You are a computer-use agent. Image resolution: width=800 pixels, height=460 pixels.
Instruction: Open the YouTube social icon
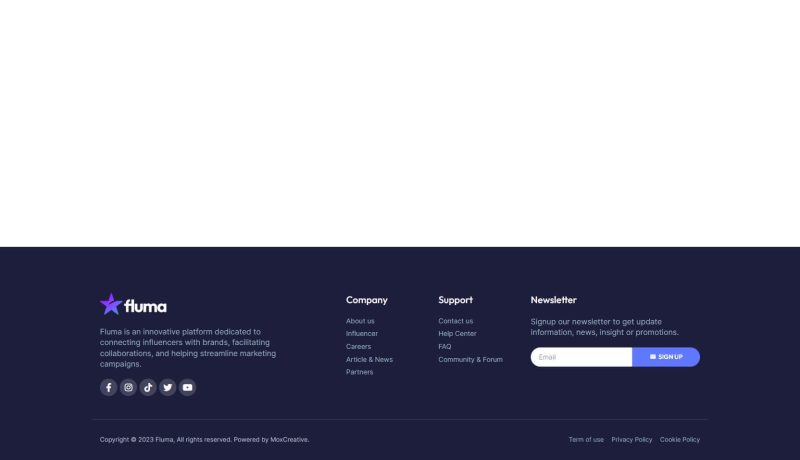coord(187,387)
